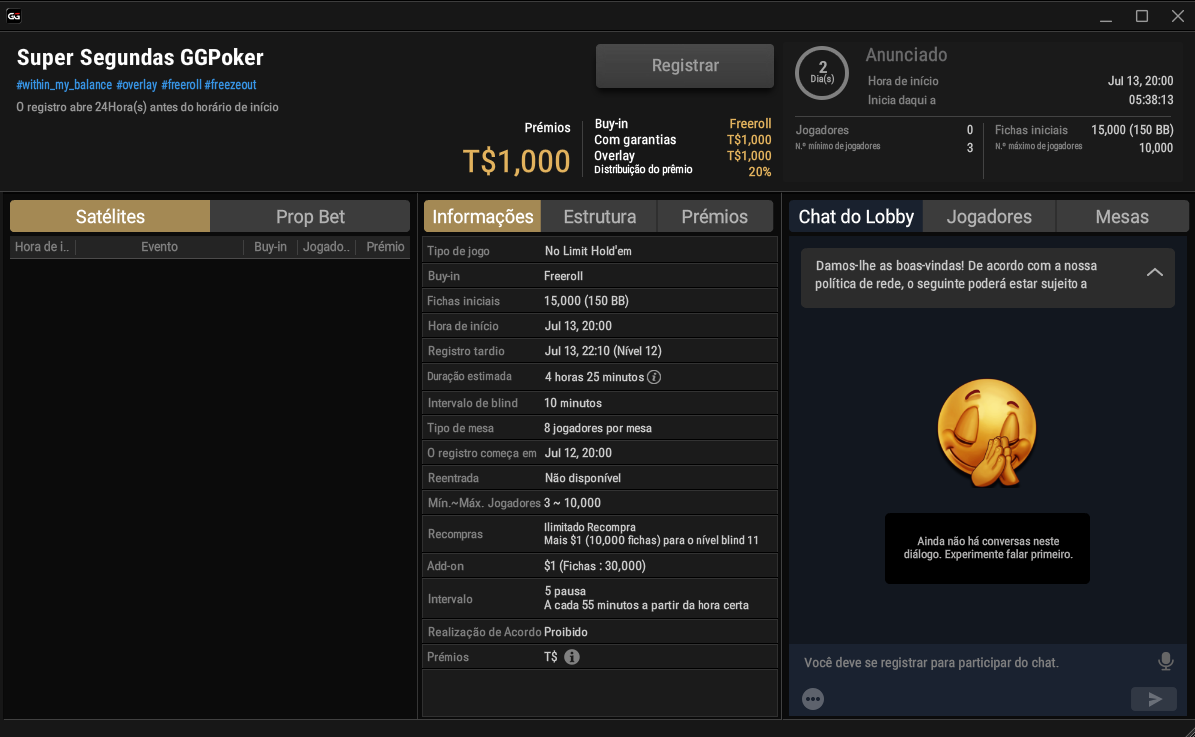Select the Prop Bet tab
Screen dimensions: 1195x737
point(310,216)
